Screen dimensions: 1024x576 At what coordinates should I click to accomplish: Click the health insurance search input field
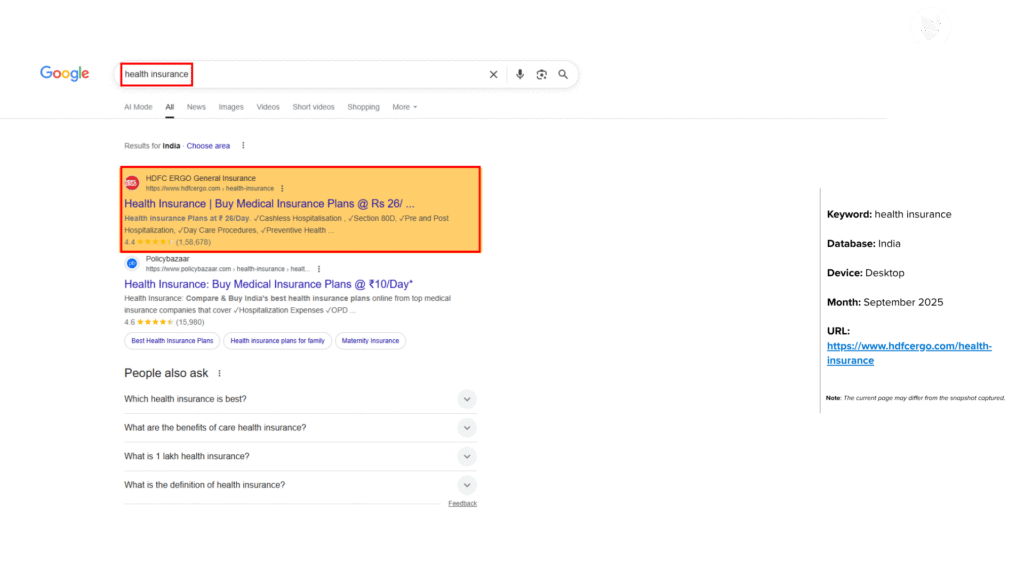tap(300, 75)
